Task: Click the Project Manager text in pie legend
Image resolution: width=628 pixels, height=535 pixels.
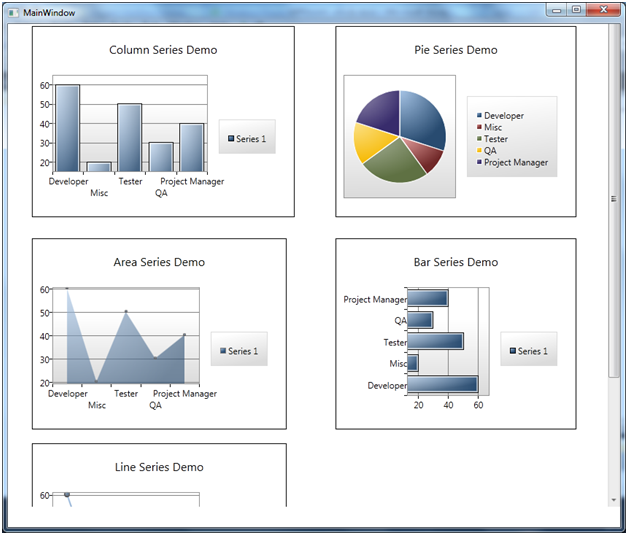Action: [x=516, y=162]
